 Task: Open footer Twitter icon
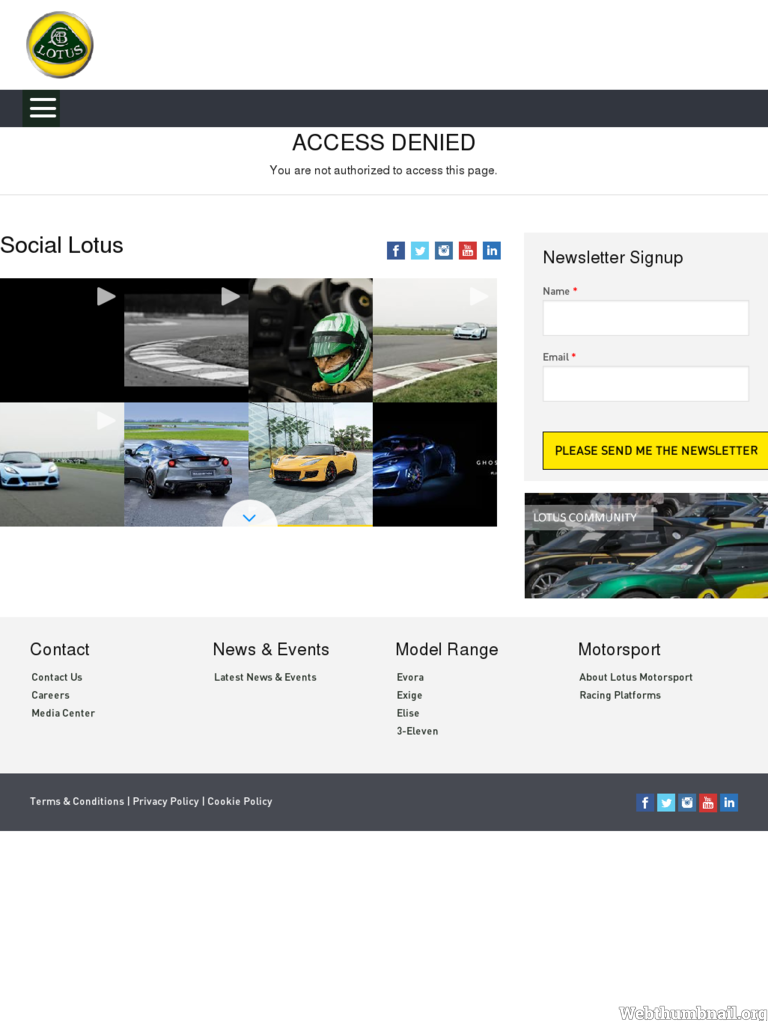666,802
